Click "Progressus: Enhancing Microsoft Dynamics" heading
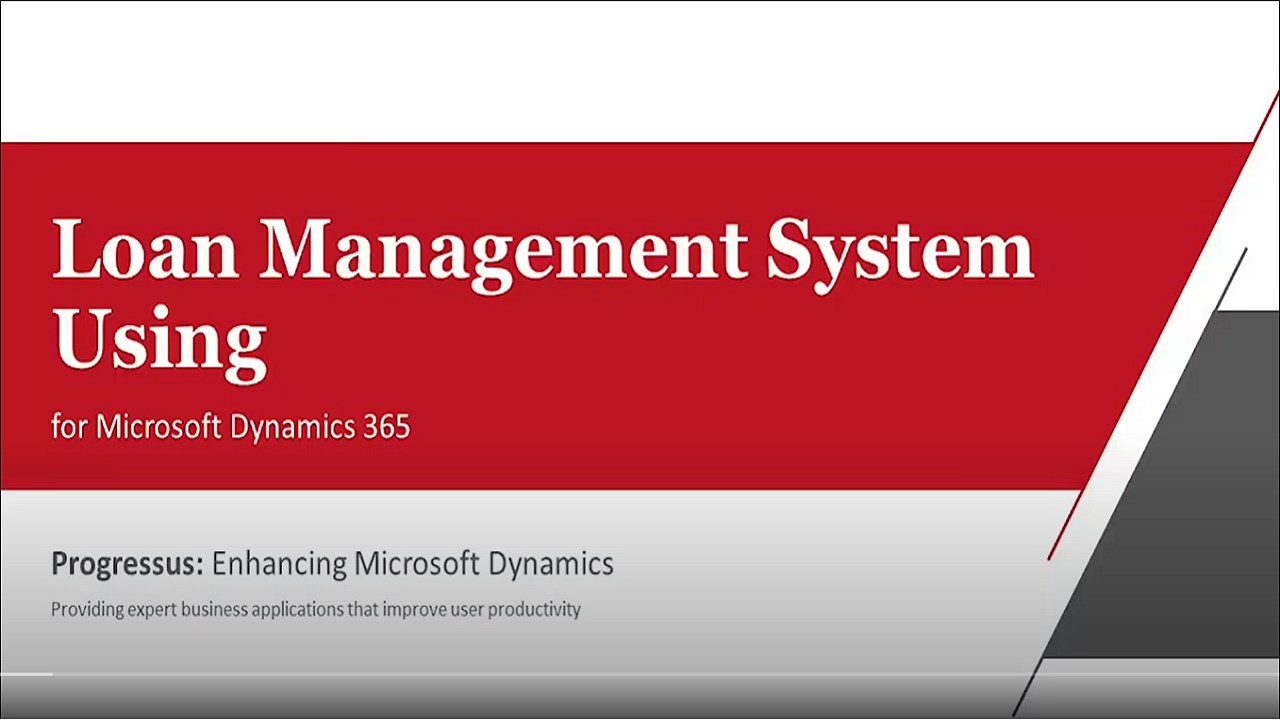Viewport: 1280px width, 720px height. click(333, 564)
